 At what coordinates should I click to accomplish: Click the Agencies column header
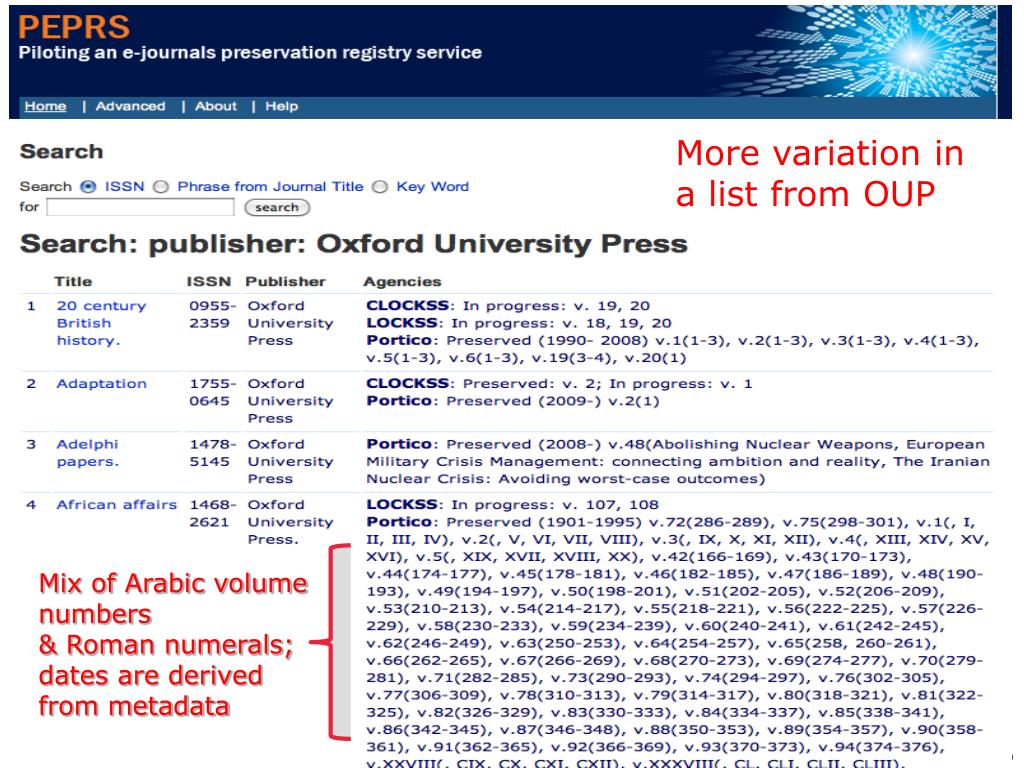pyautogui.click(x=402, y=281)
